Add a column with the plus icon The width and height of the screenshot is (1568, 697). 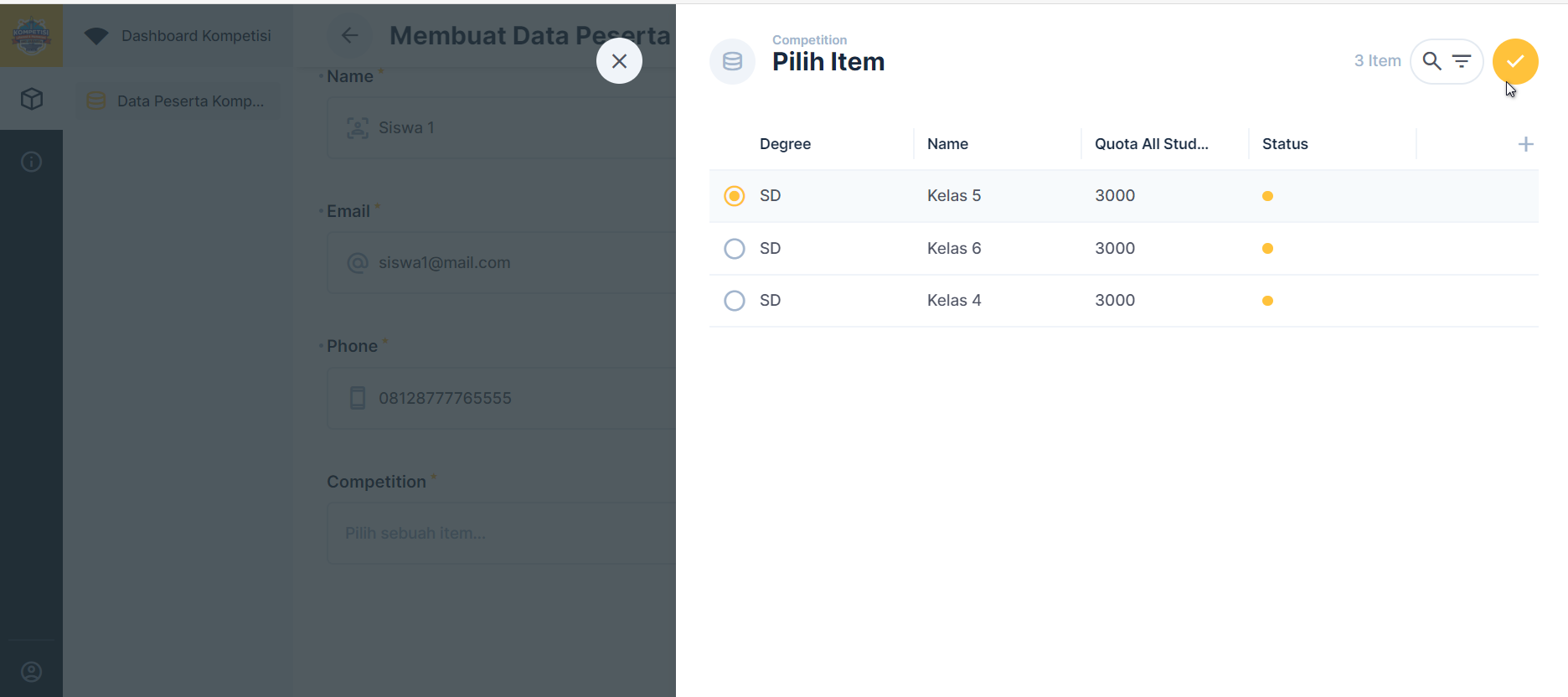[1525, 144]
